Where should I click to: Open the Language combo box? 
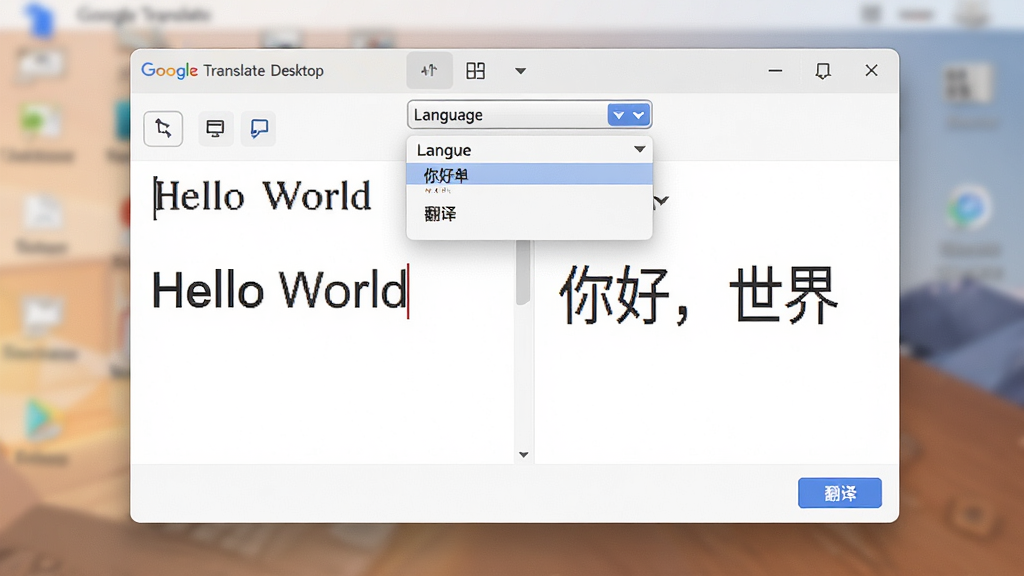(x=529, y=115)
